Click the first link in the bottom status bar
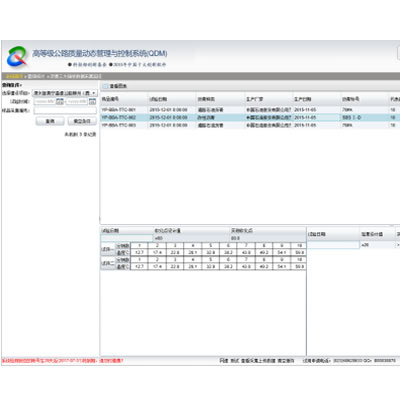 pos(224,361)
